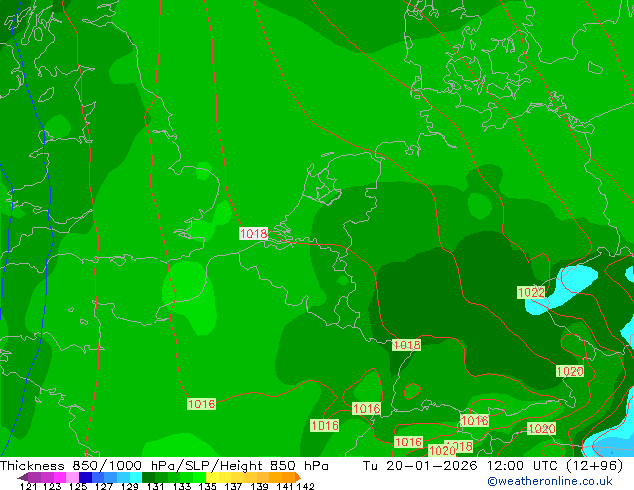634x490 pixels.
Task: Click legend value 127
Action: [104, 486]
